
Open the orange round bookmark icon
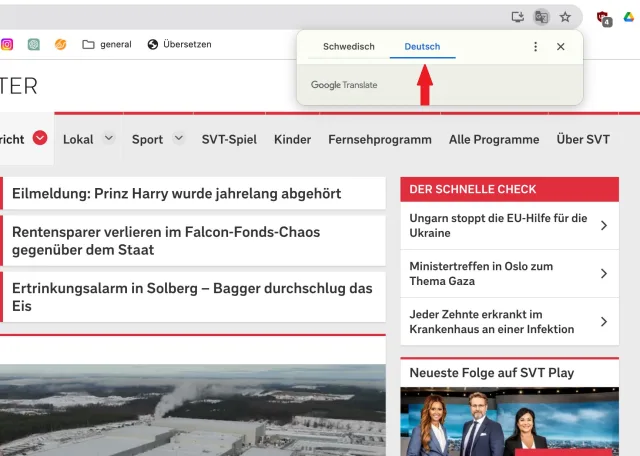pos(60,44)
